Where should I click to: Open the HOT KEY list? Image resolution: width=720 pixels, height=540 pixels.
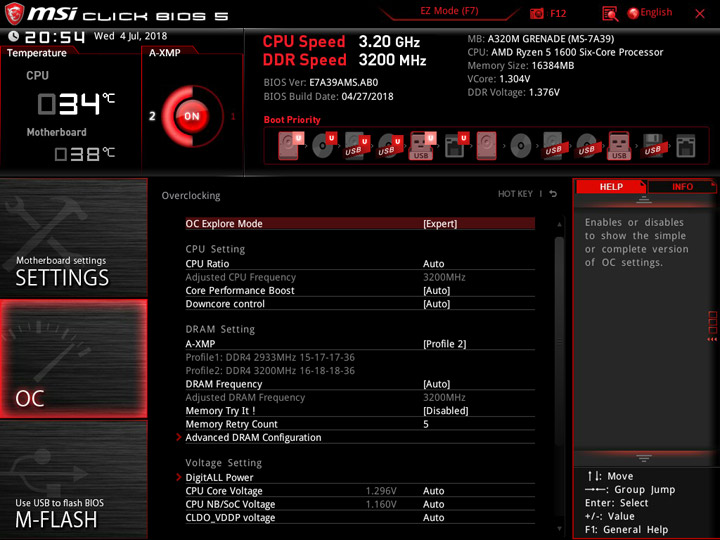pos(515,194)
